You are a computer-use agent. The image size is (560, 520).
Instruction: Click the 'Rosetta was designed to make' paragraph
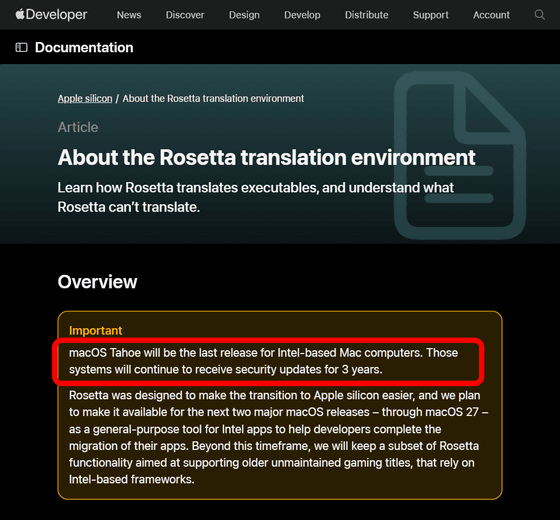pyautogui.click(x=279, y=438)
